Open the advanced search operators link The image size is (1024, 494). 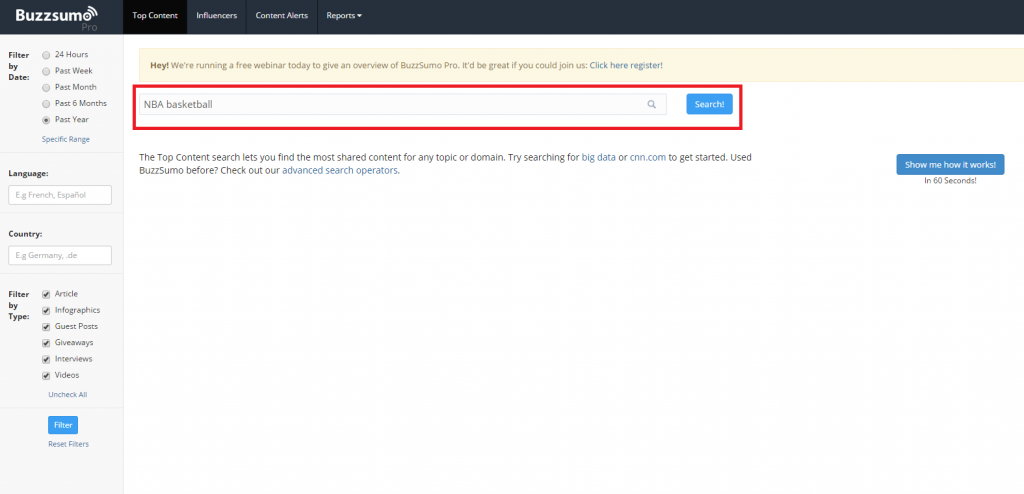coord(340,171)
